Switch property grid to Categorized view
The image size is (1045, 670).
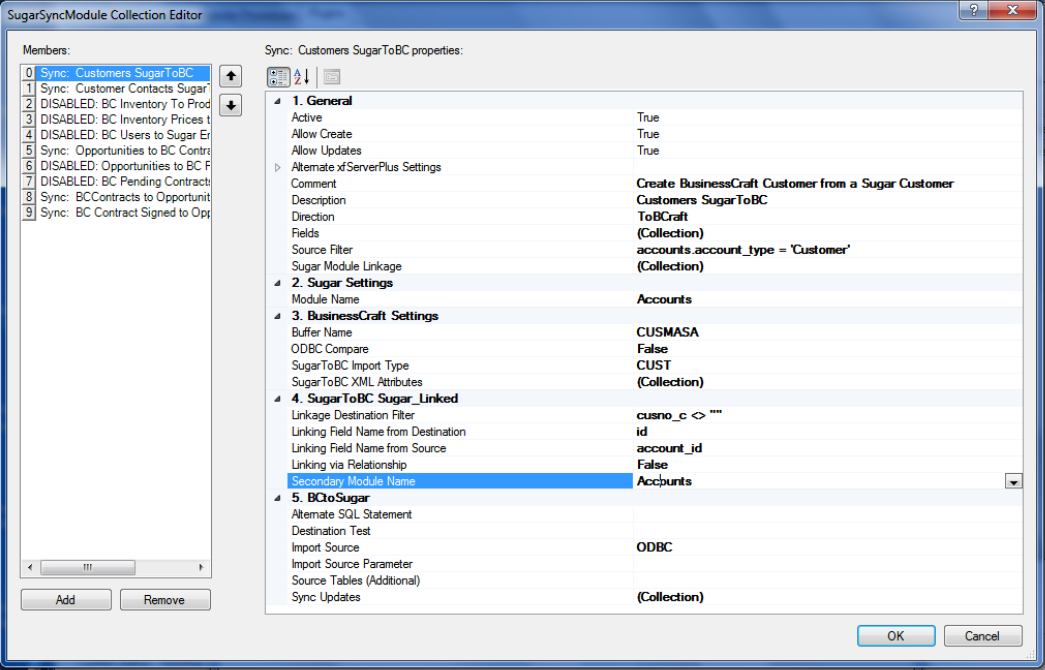coord(279,77)
